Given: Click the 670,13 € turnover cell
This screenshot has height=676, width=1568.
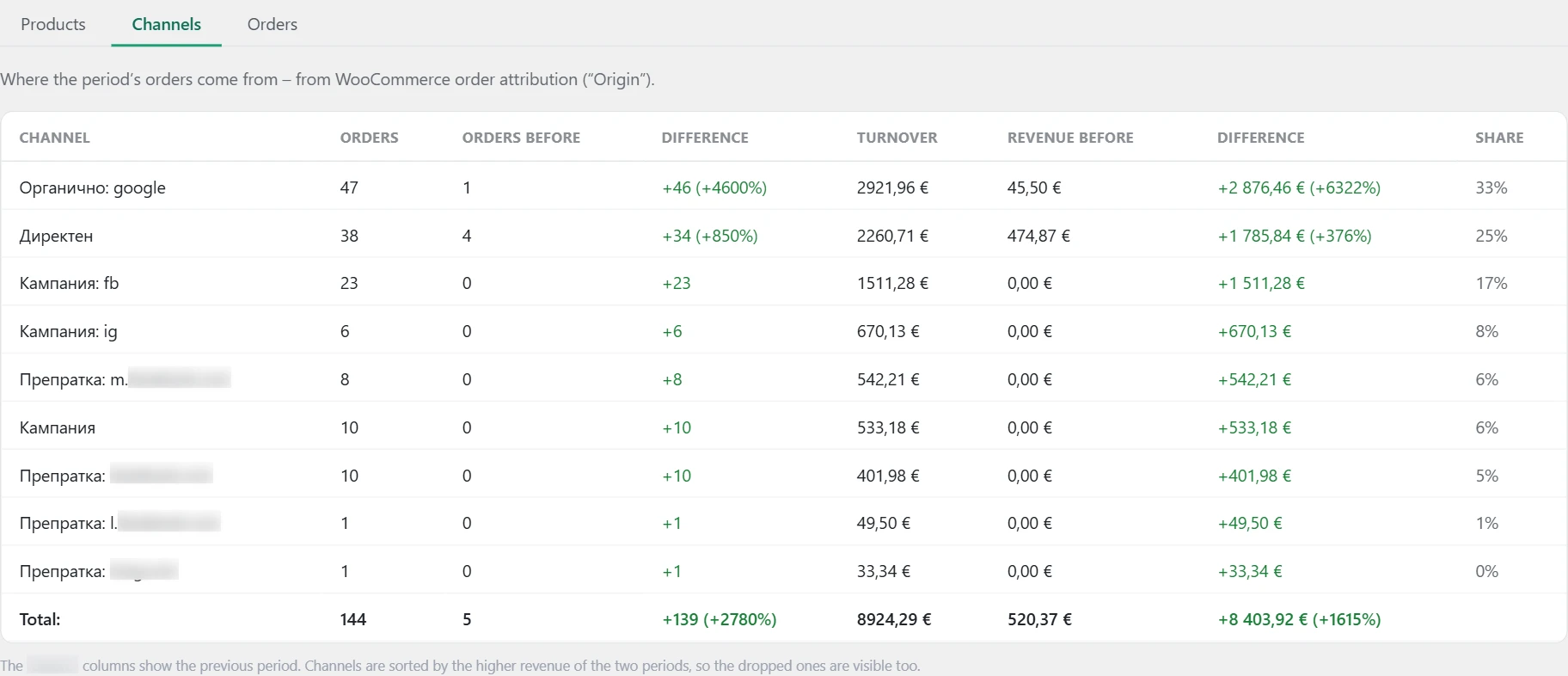Looking at the screenshot, I should pos(888,331).
